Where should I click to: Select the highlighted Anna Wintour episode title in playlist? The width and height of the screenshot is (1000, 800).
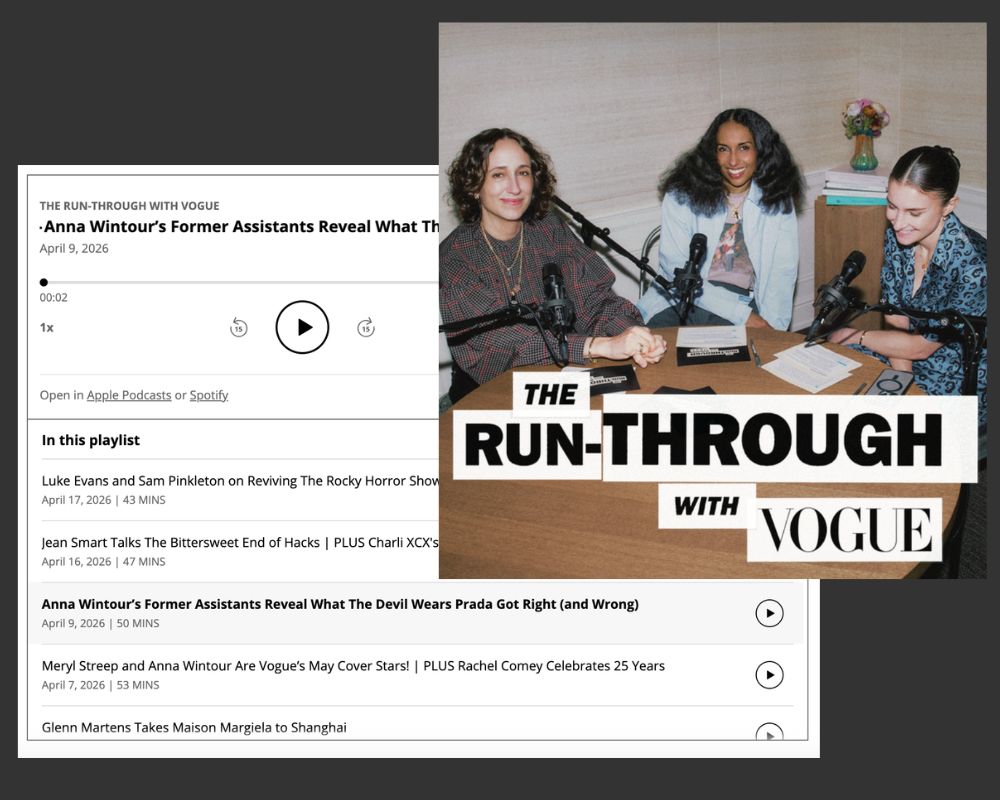(340, 604)
